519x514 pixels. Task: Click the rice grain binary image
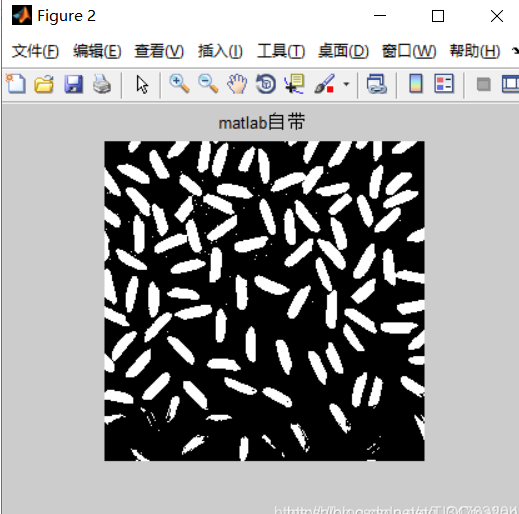264,301
